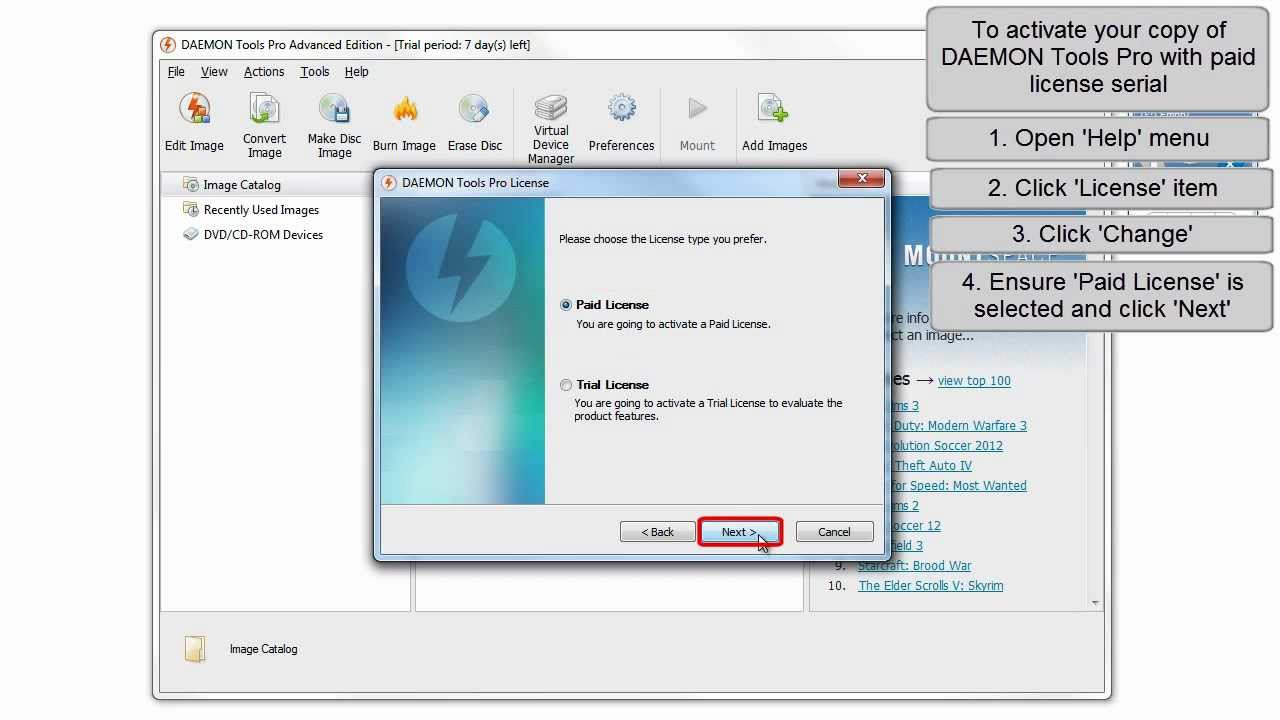
Task: Click the scroll-down arrow in the games panel
Action: (1095, 602)
